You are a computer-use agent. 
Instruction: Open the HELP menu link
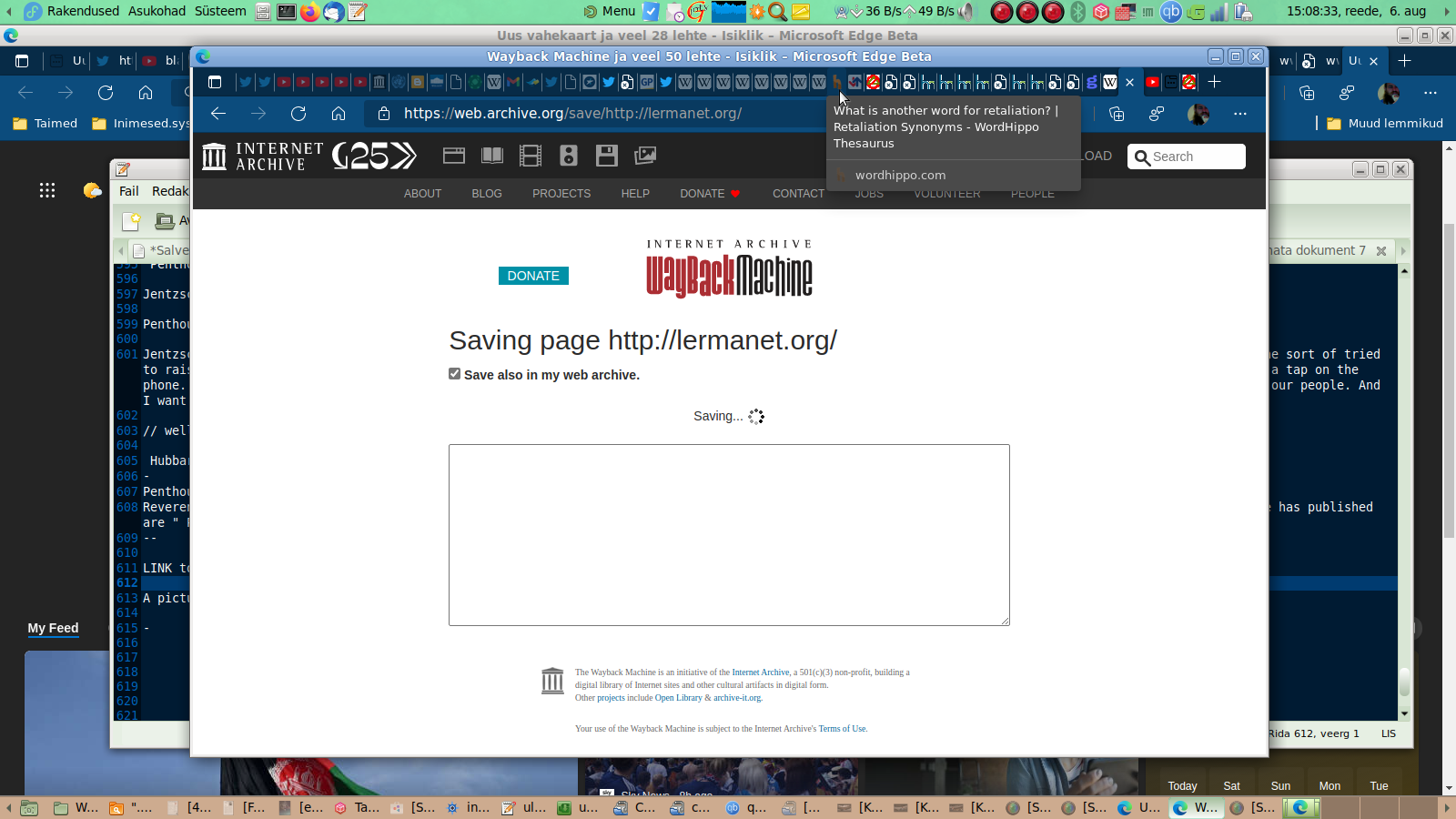635,194
